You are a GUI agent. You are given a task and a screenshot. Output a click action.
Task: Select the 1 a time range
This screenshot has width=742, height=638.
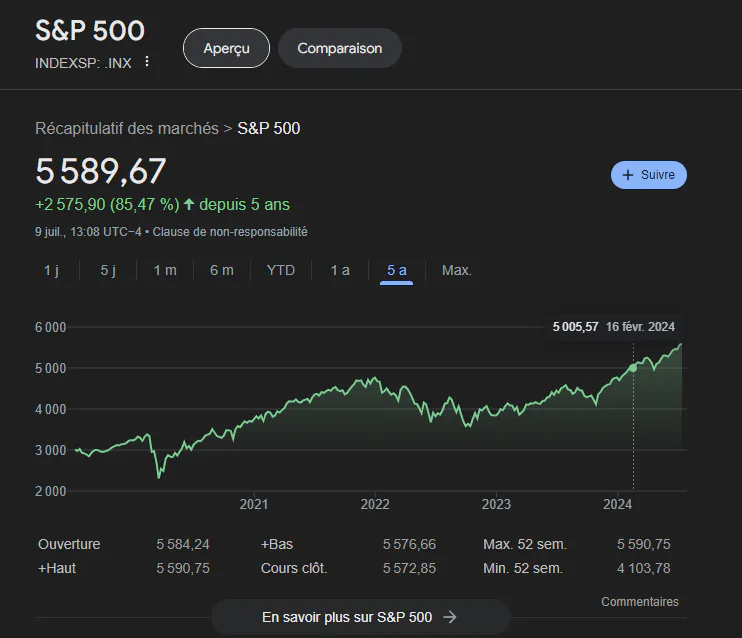coord(340,270)
